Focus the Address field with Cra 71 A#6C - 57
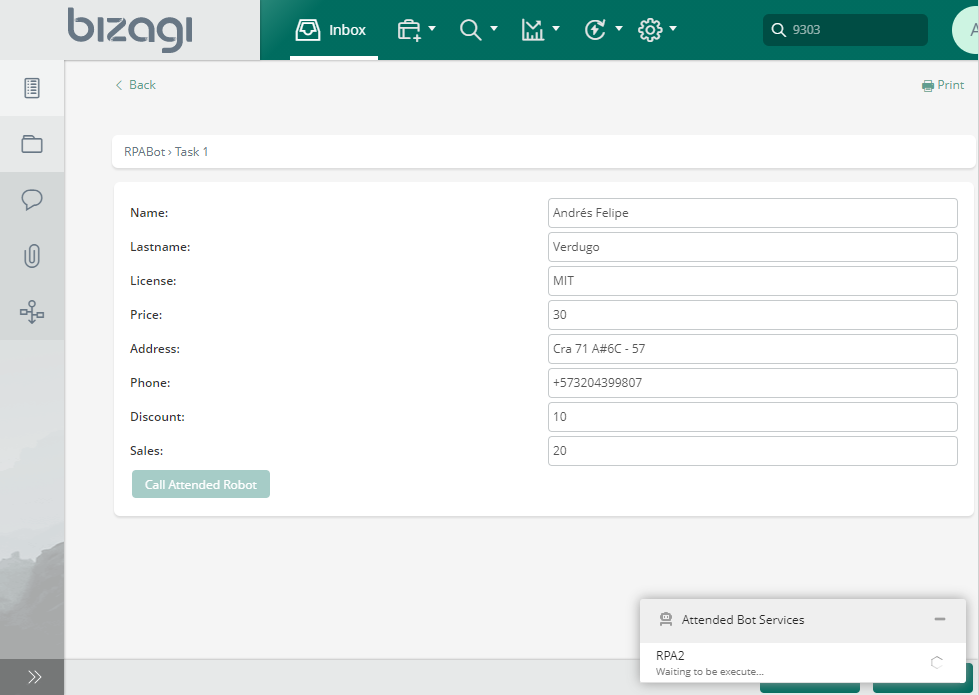The width and height of the screenshot is (979, 695). coord(752,349)
